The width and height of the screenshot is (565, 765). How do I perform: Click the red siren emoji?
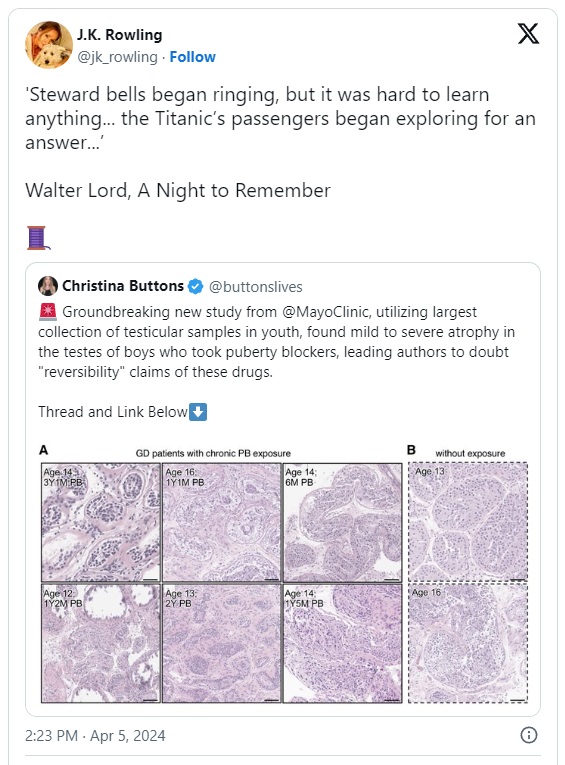tap(47, 312)
